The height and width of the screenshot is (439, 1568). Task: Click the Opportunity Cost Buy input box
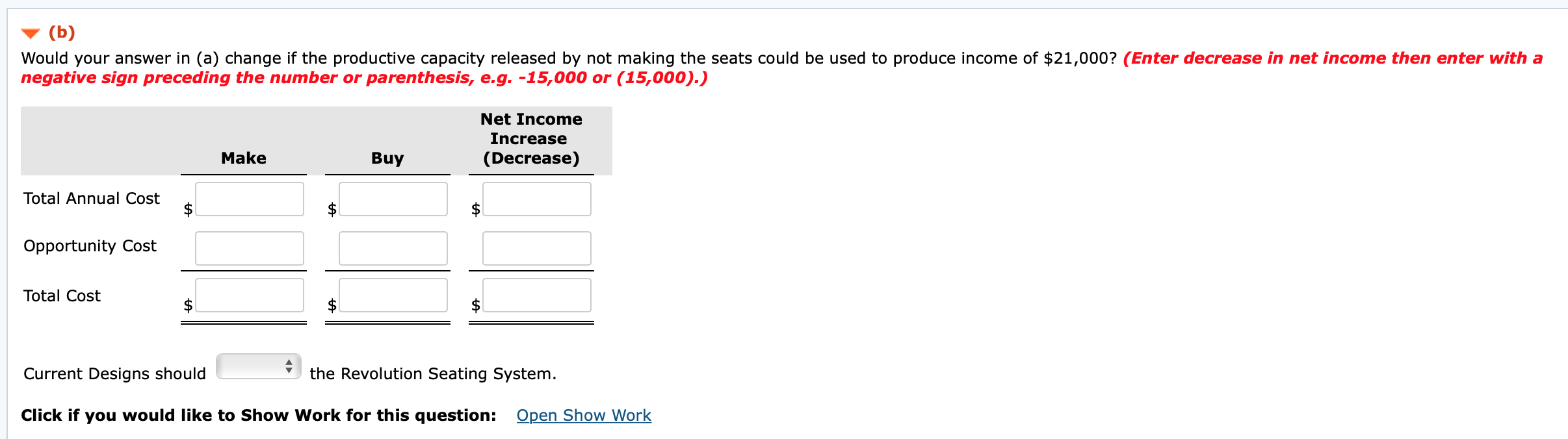[393, 247]
